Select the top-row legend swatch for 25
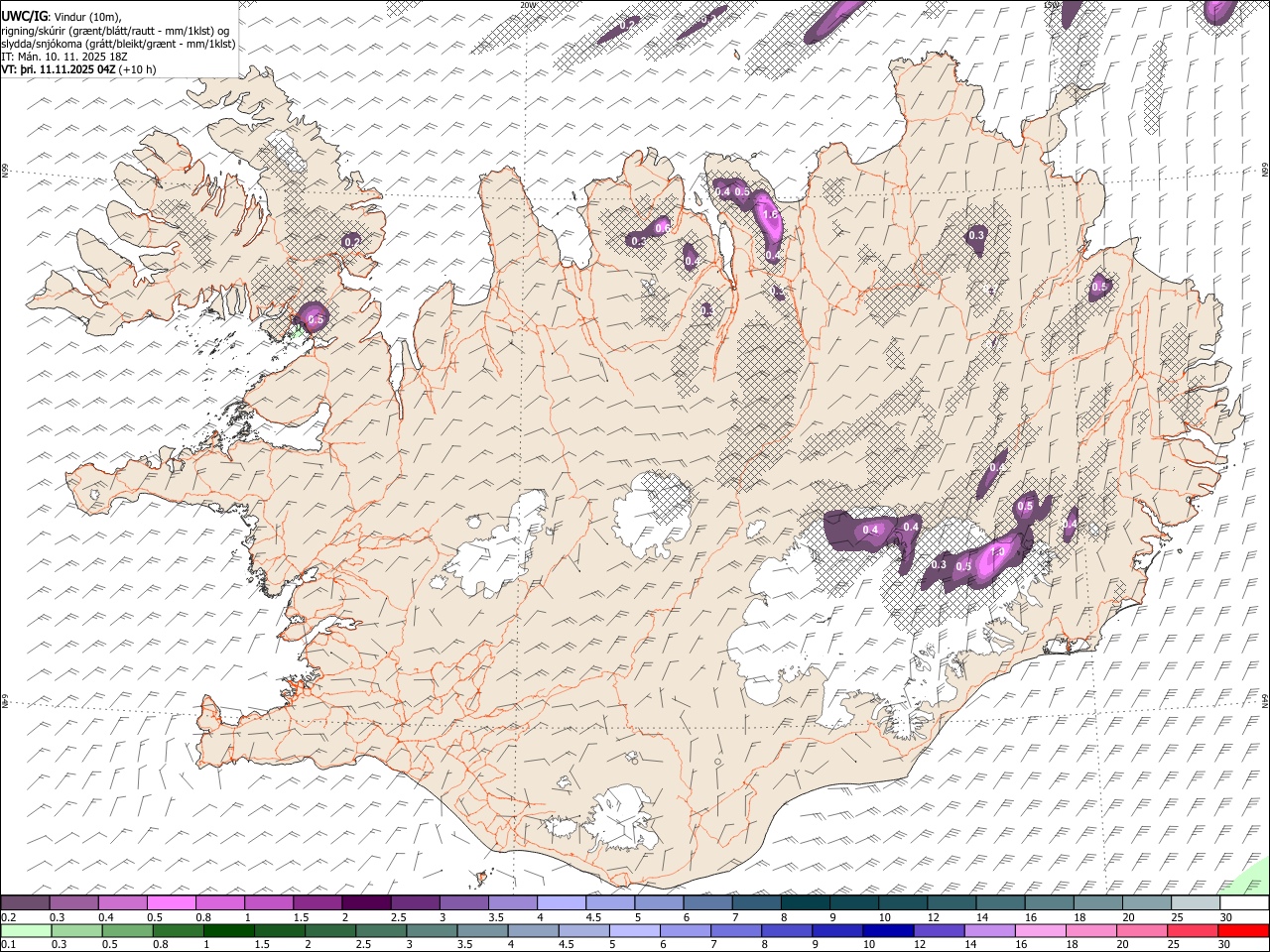The height and width of the screenshot is (952, 1270). tap(1195, 903)
